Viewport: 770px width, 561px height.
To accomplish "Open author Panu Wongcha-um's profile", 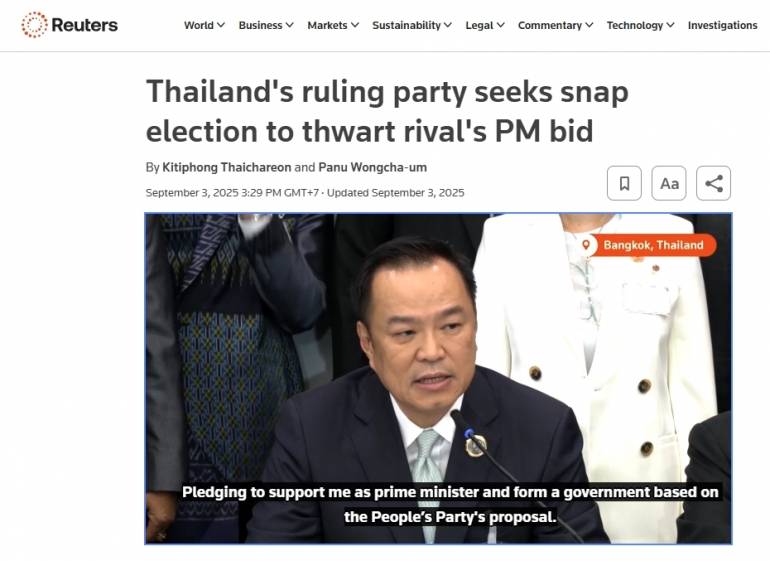I will (373, 168).
